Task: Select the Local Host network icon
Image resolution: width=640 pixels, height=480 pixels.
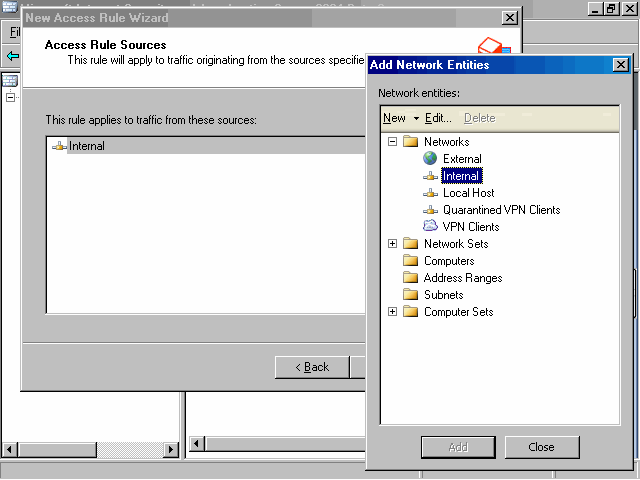Action: [x=430, y=193]
